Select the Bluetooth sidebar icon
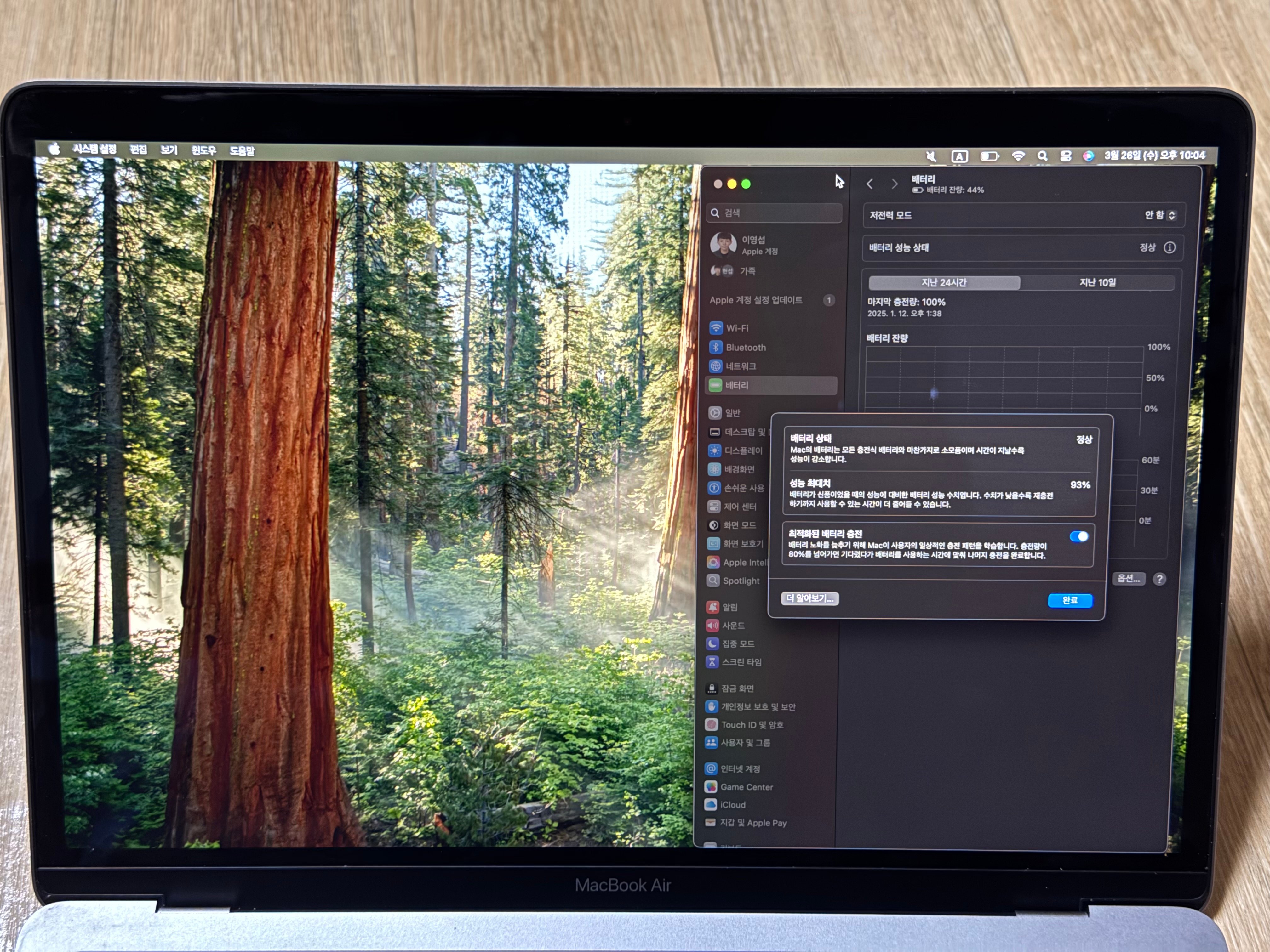The image size is (1270, 952). 715,347
